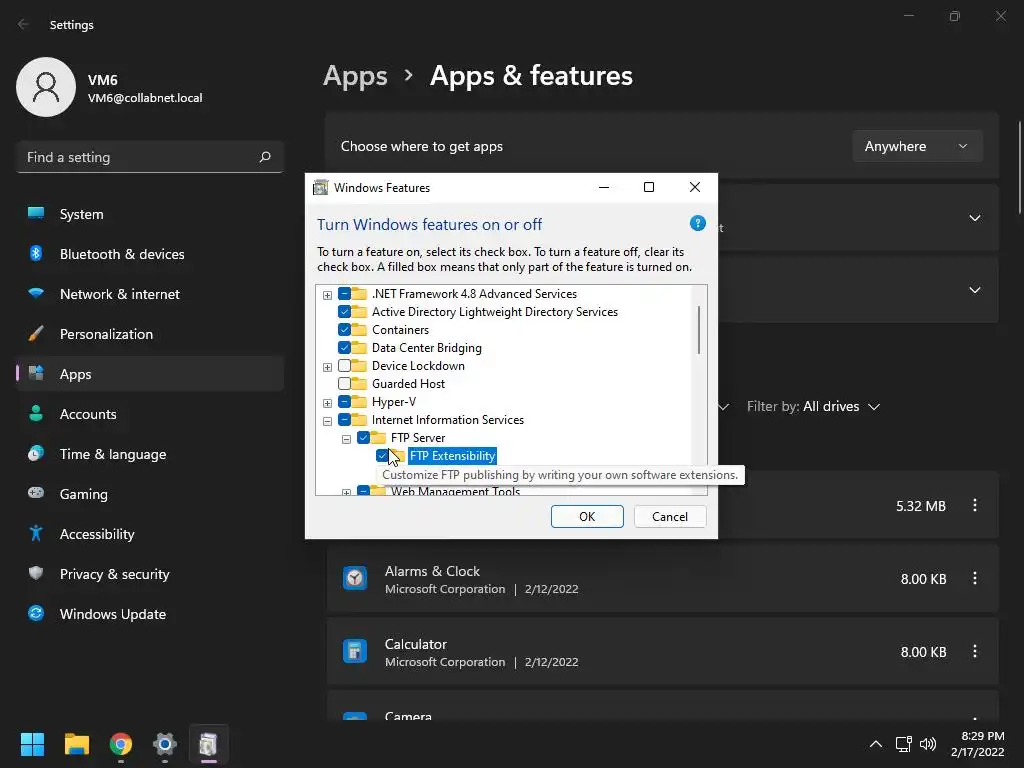Click the Alarms & Clock app icon

[x=355, y=578]
